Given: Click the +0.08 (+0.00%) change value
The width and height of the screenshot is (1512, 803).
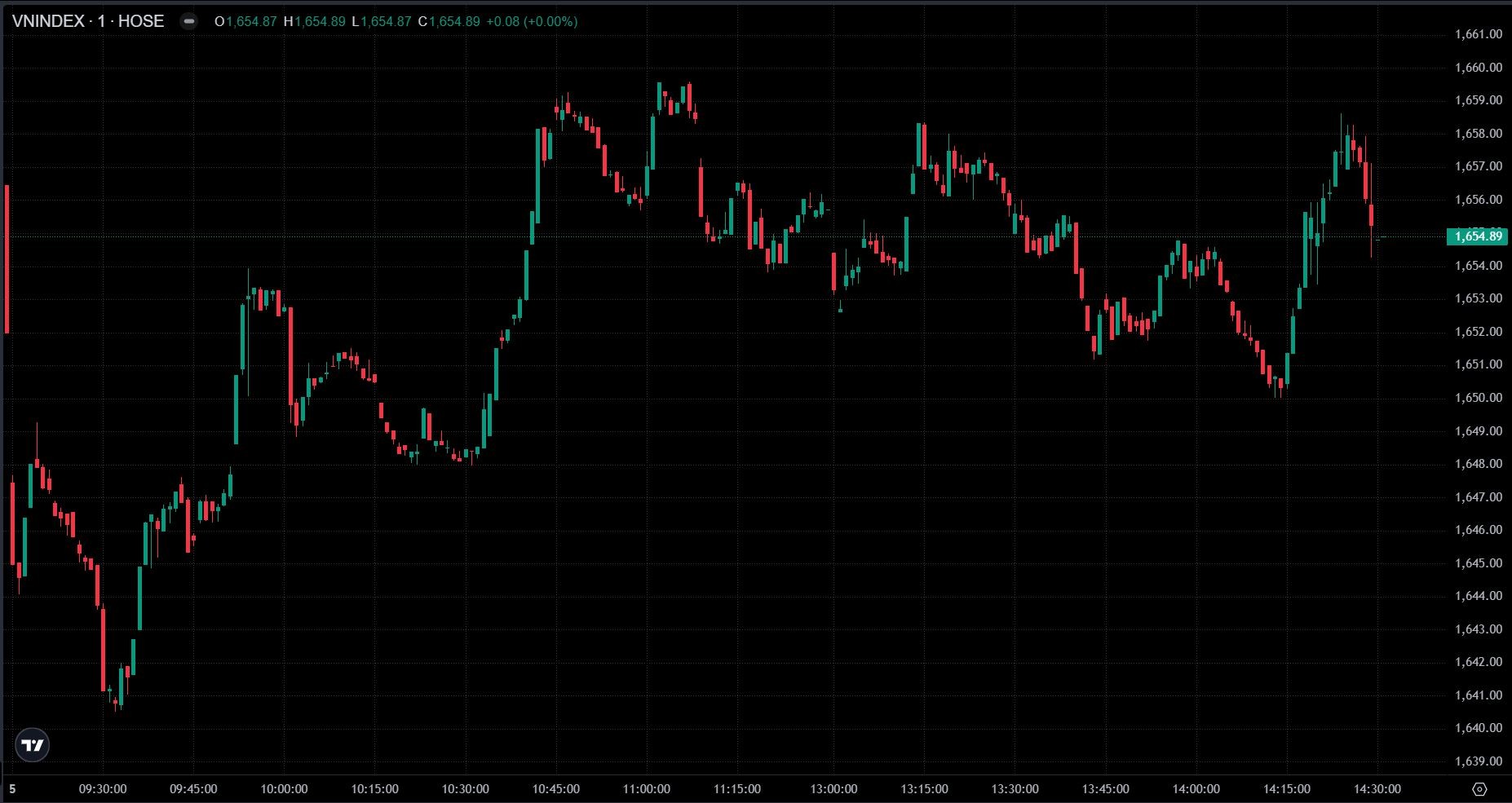Looking at the screenshot, I should point(532,21).
